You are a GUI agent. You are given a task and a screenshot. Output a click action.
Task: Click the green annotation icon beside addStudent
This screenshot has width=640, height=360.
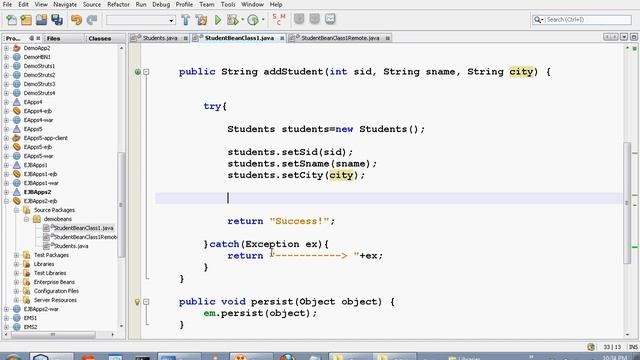coord(138,72)
